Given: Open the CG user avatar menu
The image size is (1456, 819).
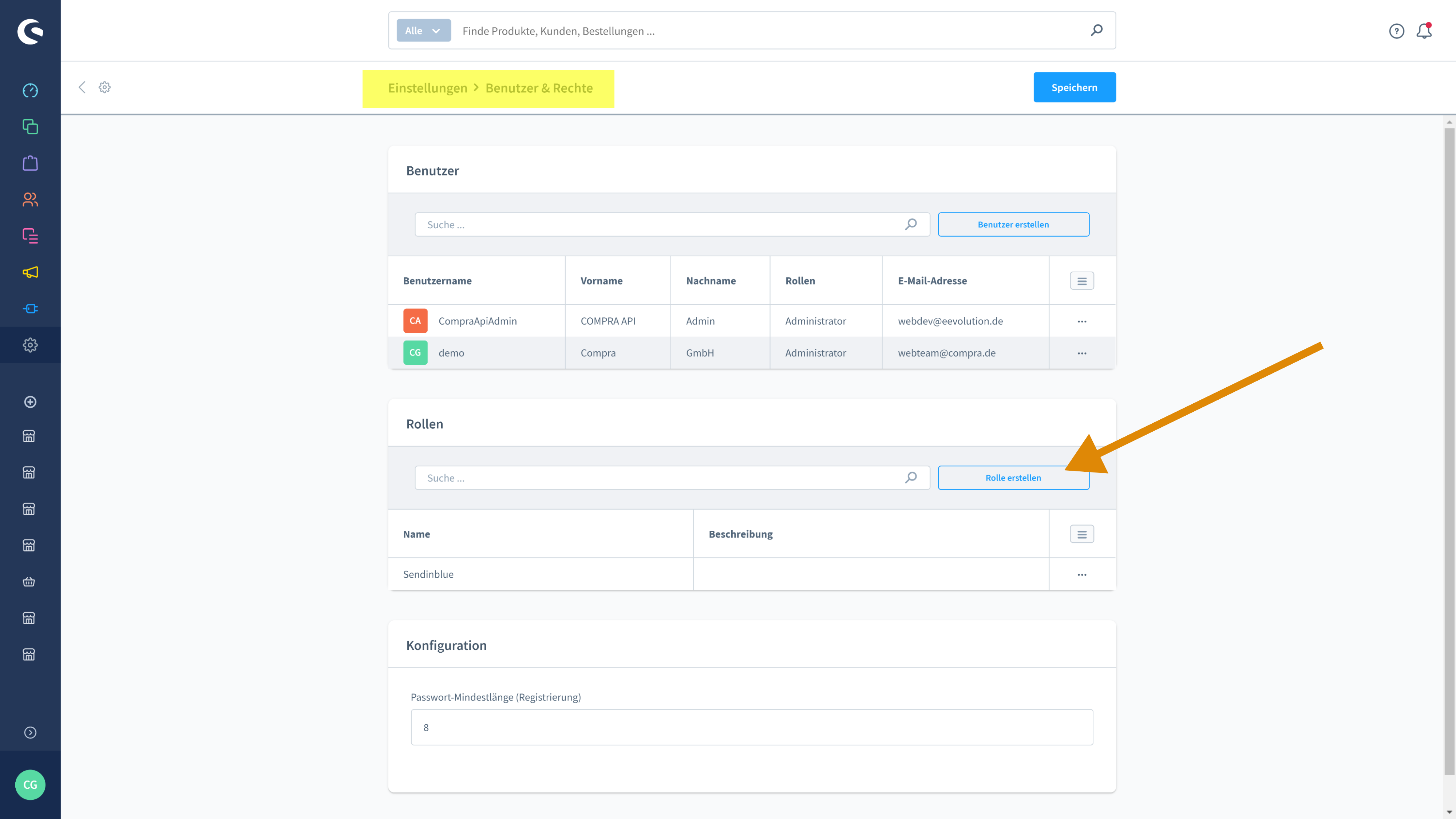Looking at the screenshot, I should (30, 784).
